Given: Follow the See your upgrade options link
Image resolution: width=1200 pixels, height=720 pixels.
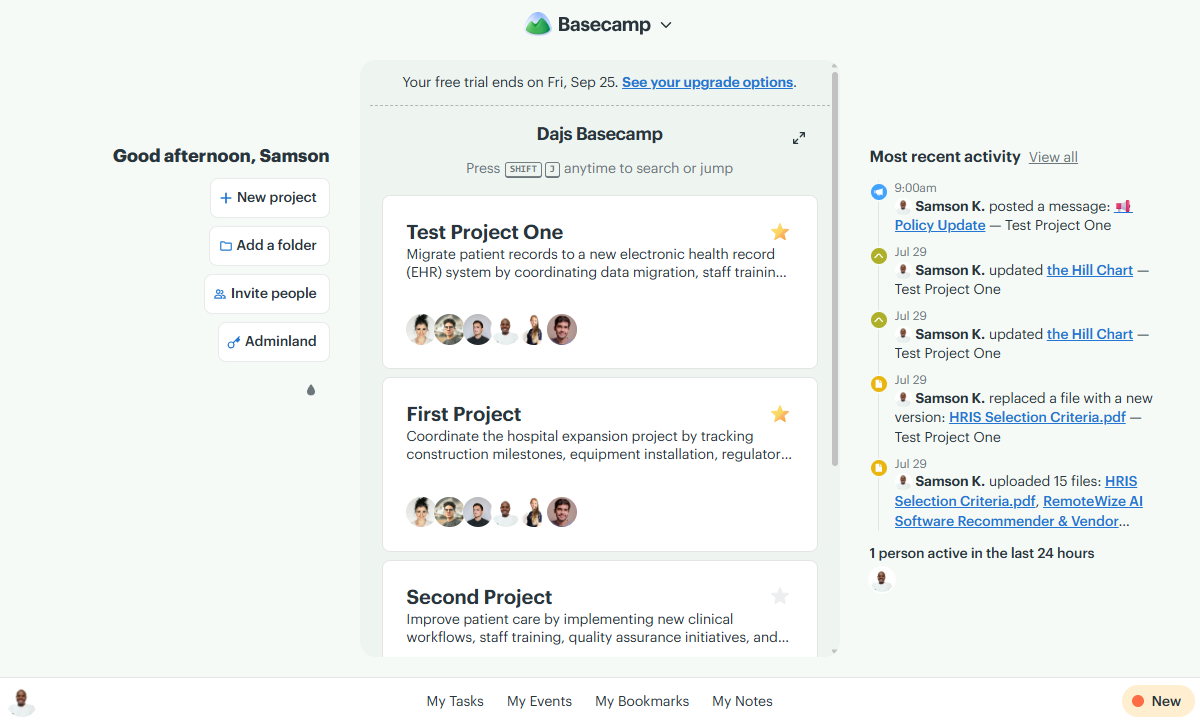Looking at the screenshot, I should (x=707, y=82).
